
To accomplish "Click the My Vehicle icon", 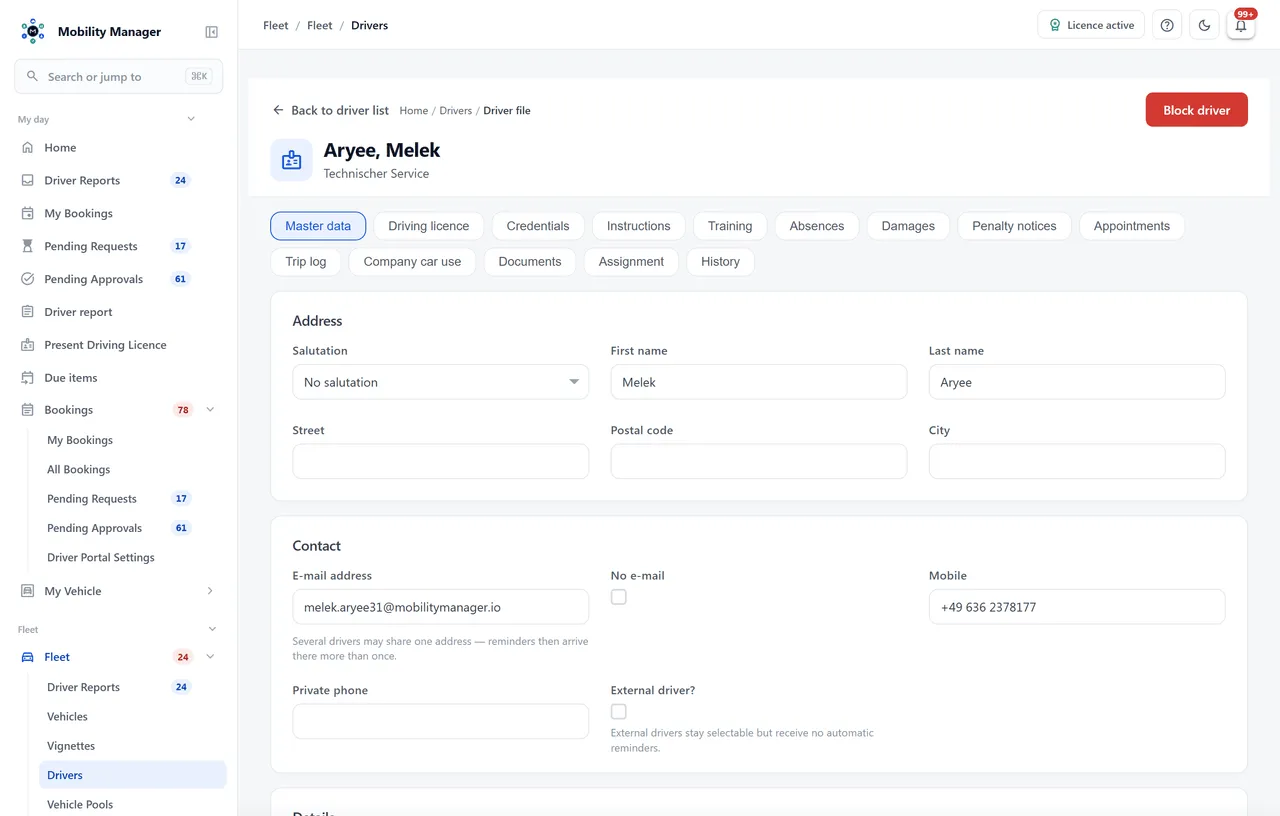I will pyautogui.click(x=28, y=591).
